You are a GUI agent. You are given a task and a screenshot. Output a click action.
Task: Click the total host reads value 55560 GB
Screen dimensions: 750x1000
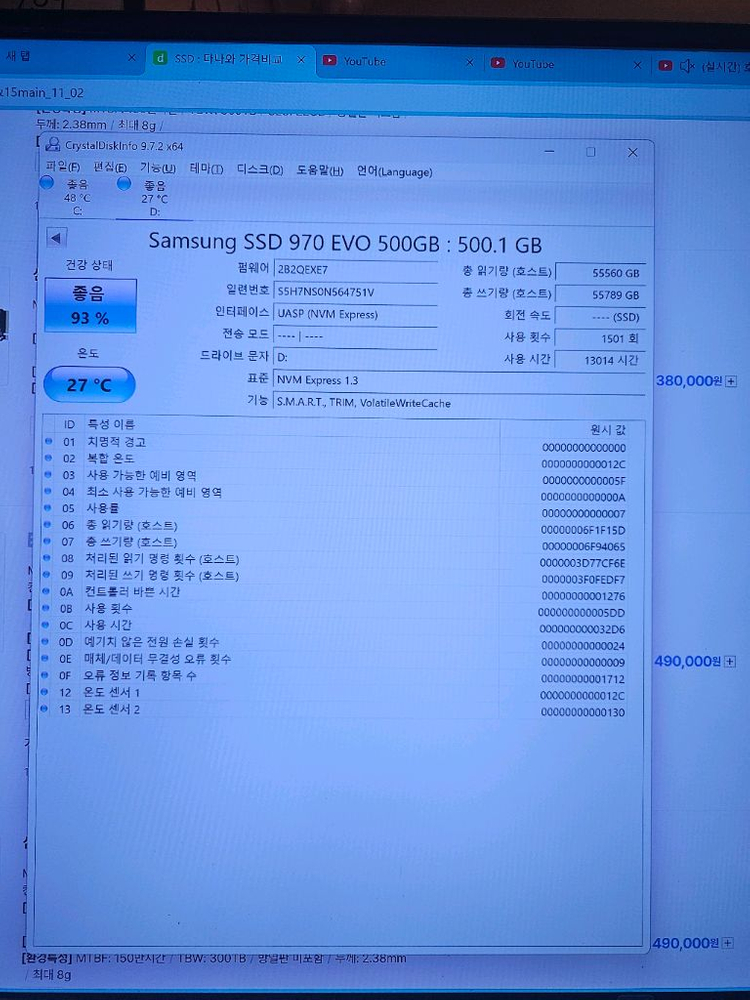click(600, 273)
